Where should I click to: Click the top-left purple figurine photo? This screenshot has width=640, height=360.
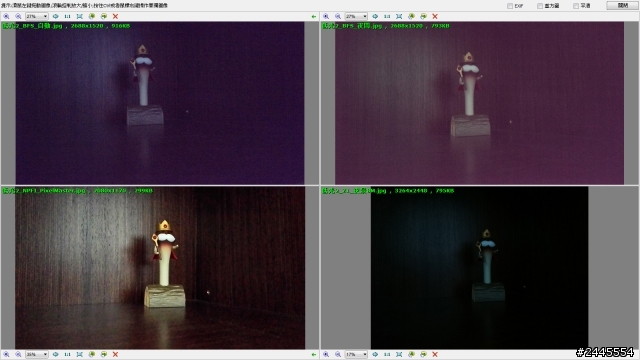(x=160, y=103)
